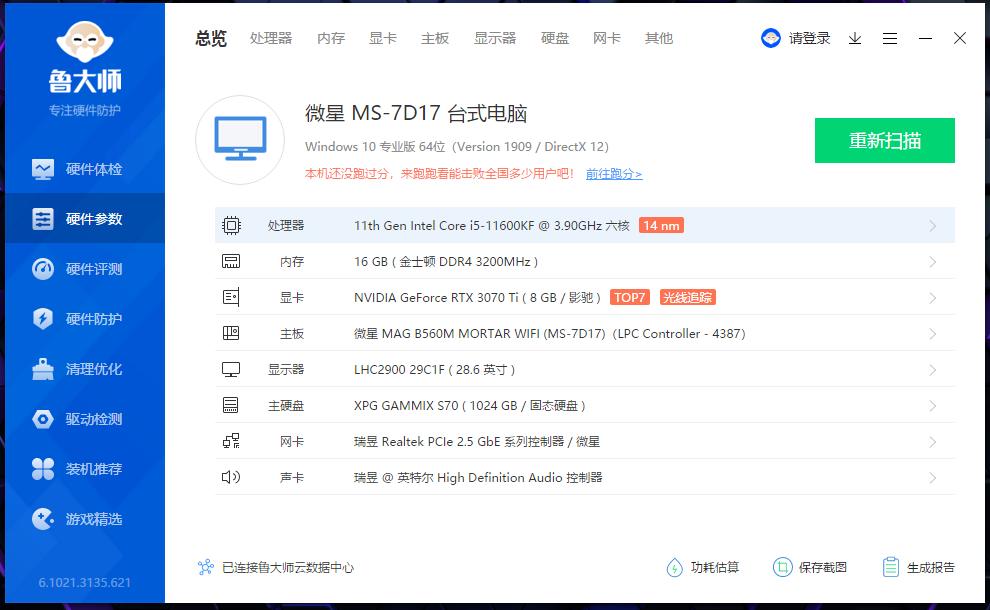The width and height of the screenshot is (990, 610).
Task: Open the 硬盘 tab
Action: pyautogui.click(x=555, y=38)
